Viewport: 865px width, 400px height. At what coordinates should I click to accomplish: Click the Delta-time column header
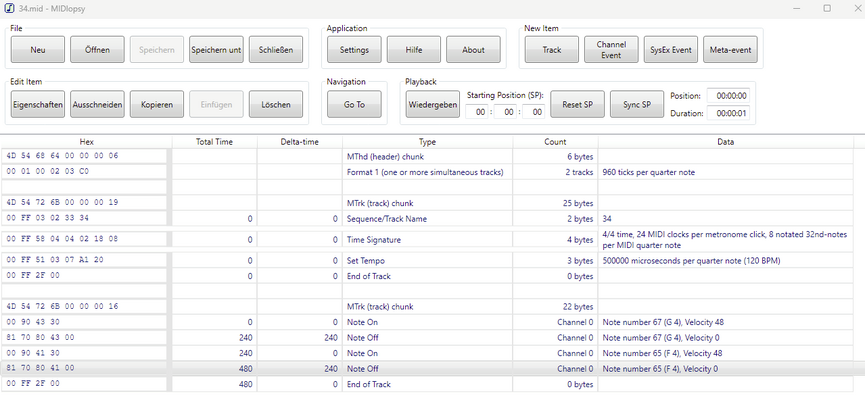pyautogui.click(x=299, y=142)
